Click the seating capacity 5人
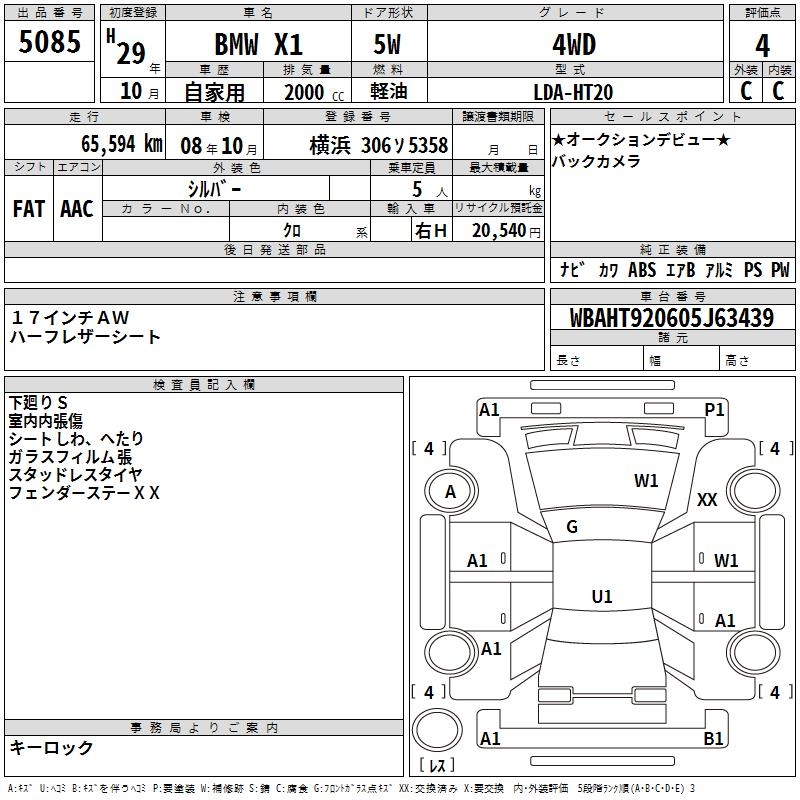800x800 pixels. click(x=430, y=189)
